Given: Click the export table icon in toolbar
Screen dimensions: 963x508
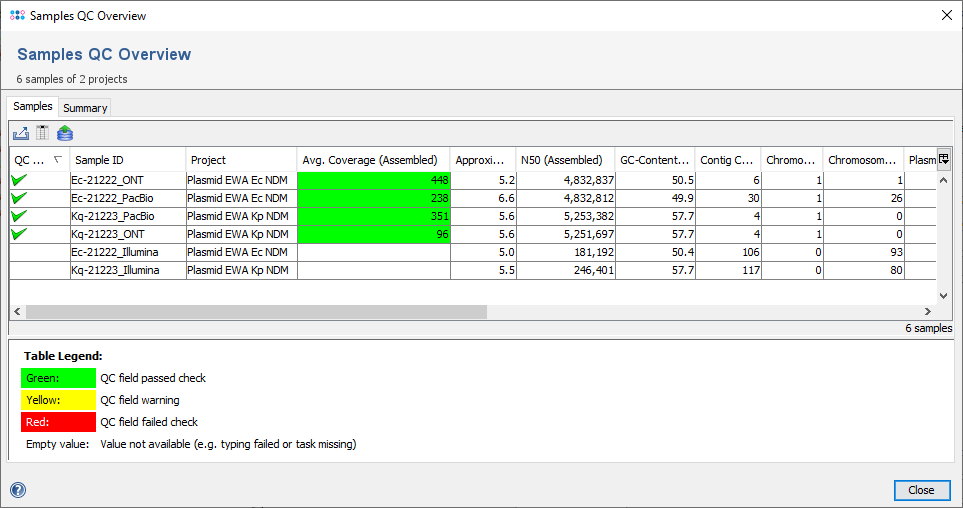Looking at the screenshot, I should point(20,133).
